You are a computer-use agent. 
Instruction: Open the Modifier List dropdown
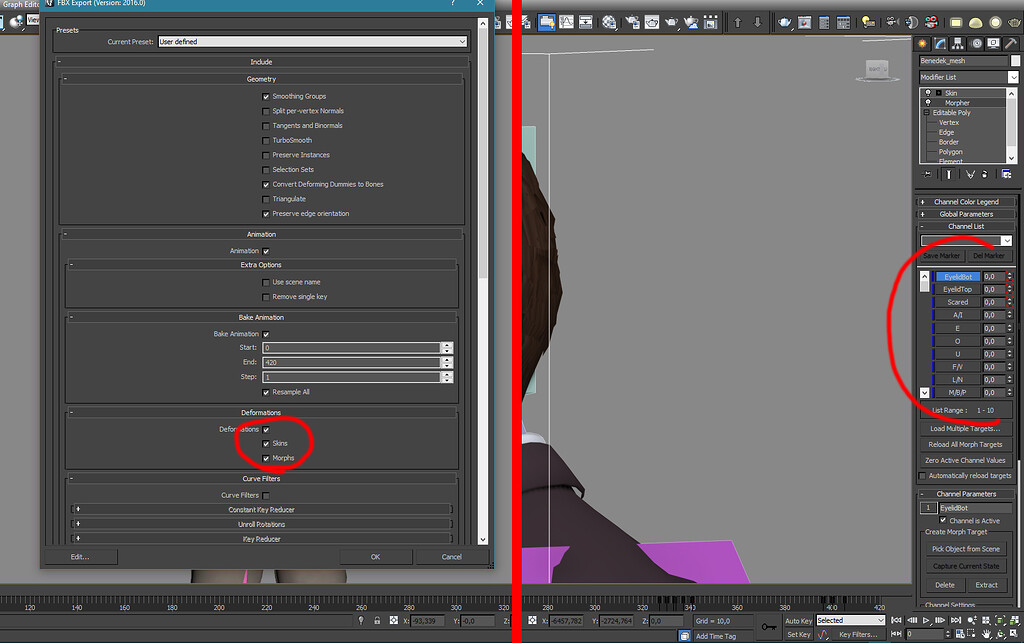pos(1013,76)
